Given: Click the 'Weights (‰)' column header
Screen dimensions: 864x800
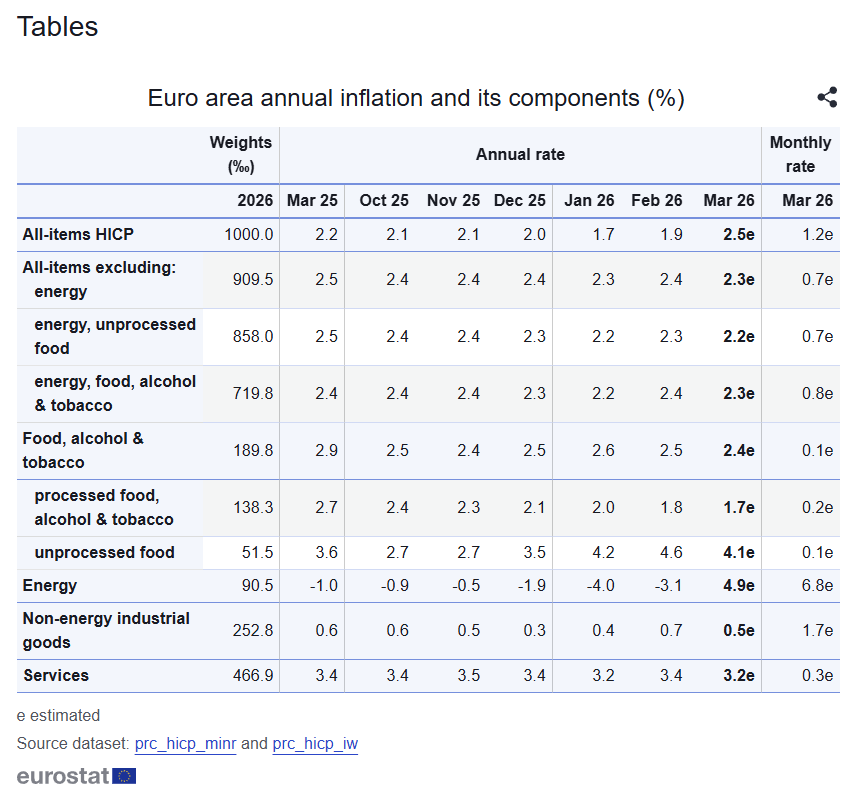Looking at the screenshot, I should pos(240,154).
